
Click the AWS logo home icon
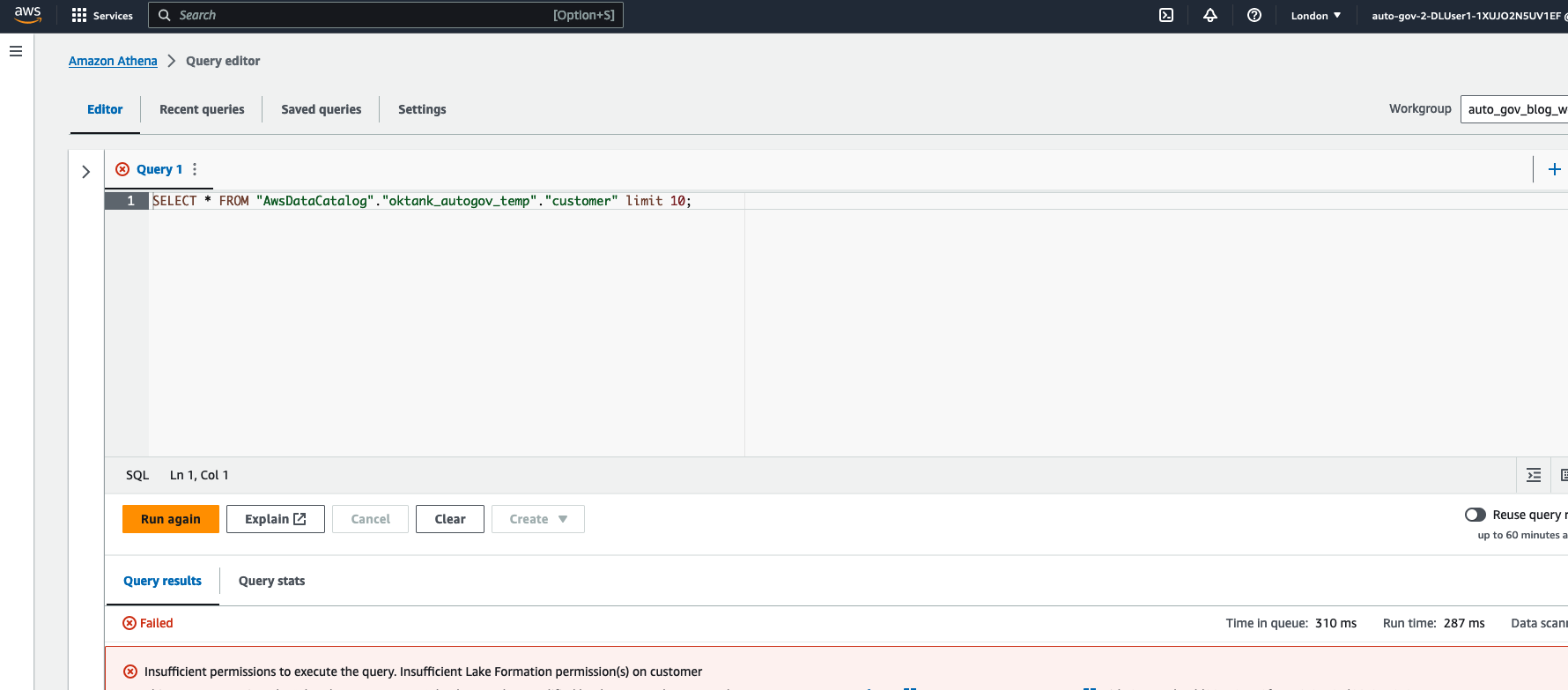pos(27,15)
